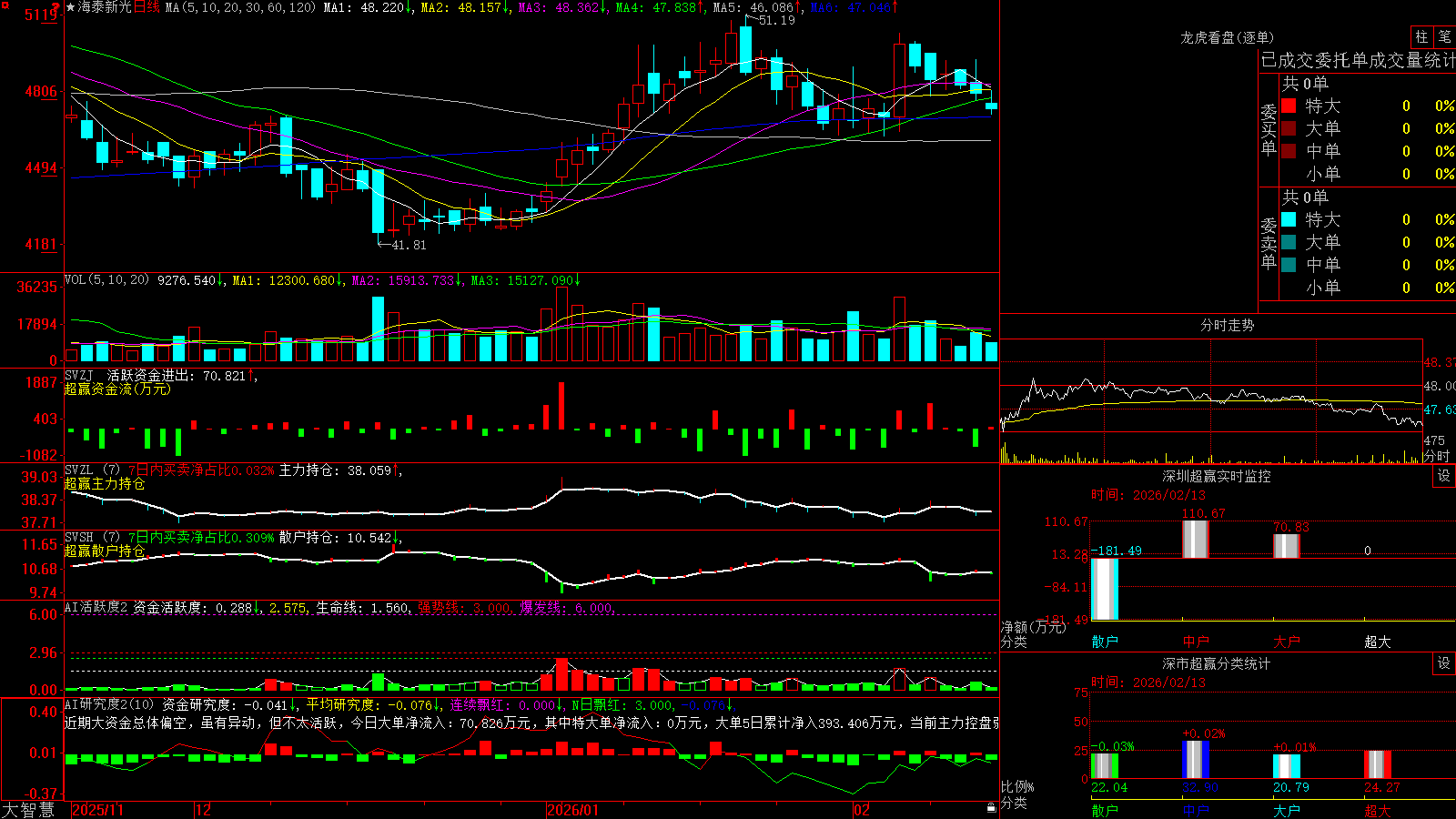
Task: Open 设 settings for 深圳超赢实时监控
Action: (x=1444, y=476)
